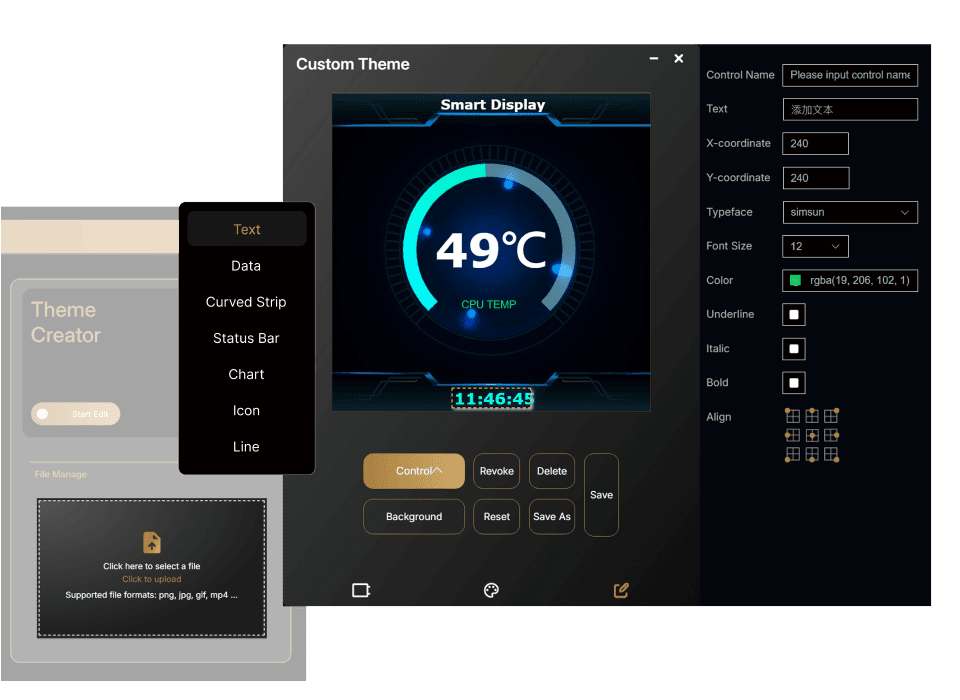
Task: Click the file upload icon
Action: coord(152,542)
